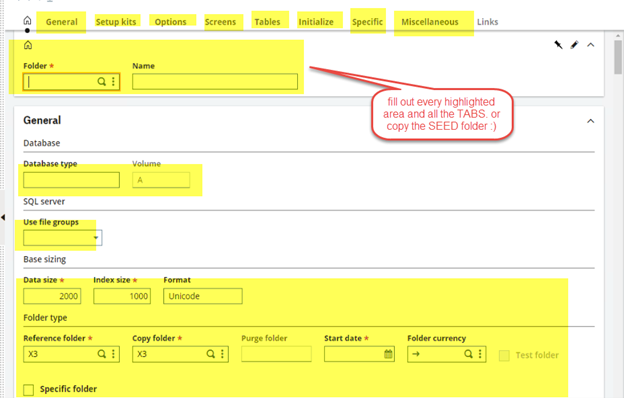Switch to the Setup kits tab

click(116, 22)
